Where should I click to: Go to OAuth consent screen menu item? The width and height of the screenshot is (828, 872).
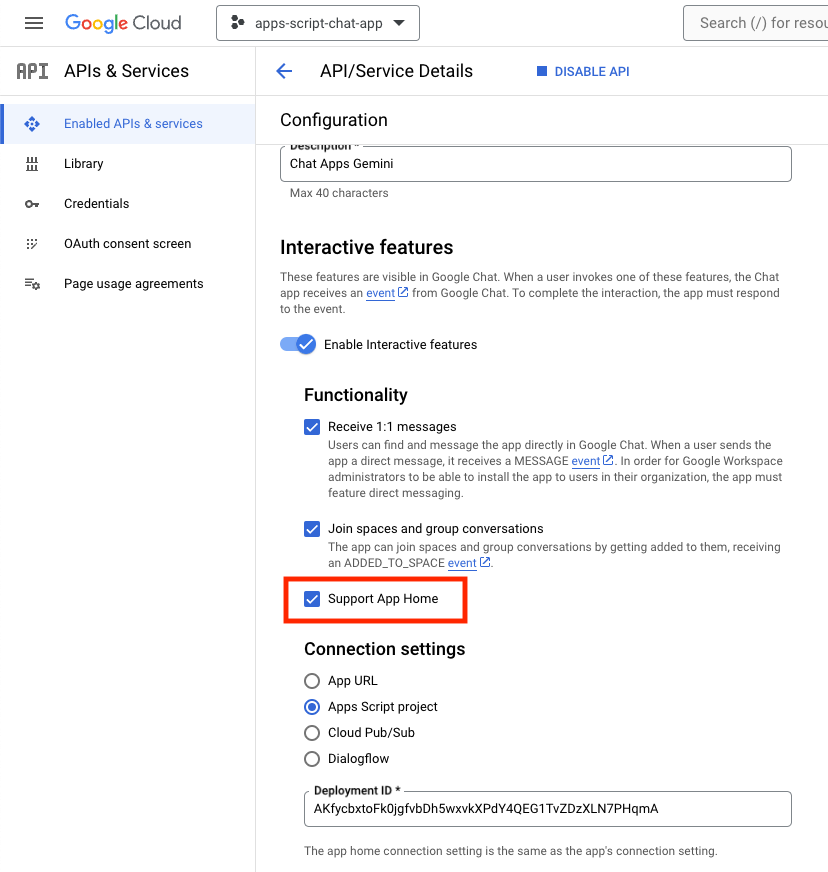point(127,244)
